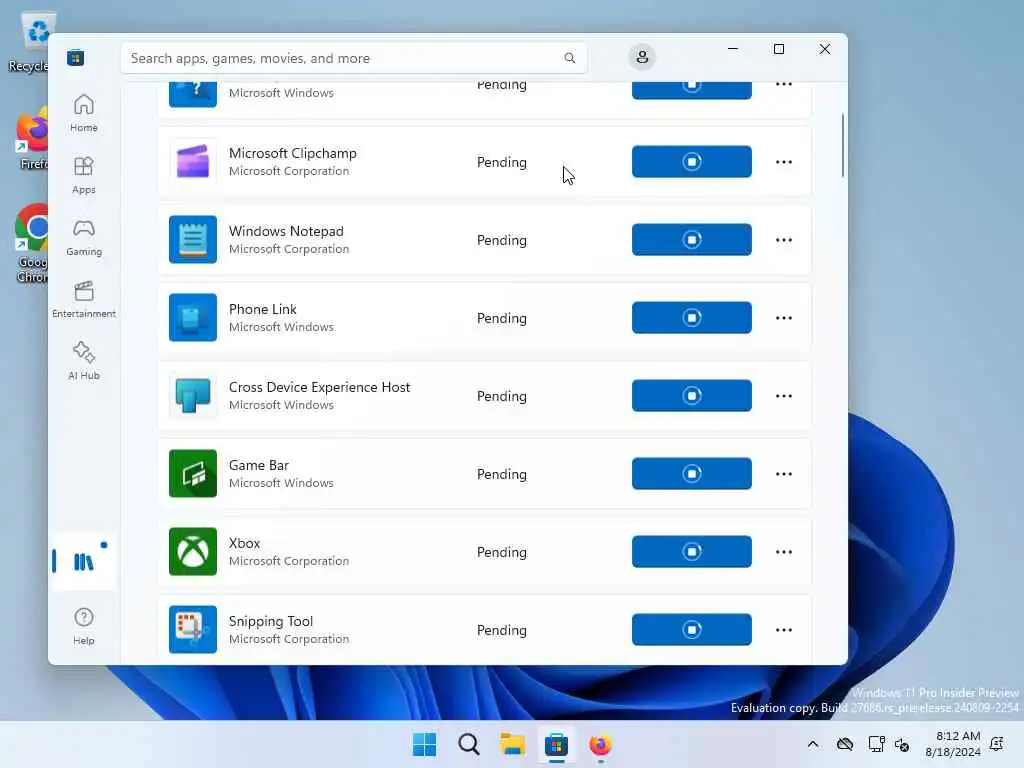Open the user account profile icon
1024x768 pixels.
[x=642, y=57]
